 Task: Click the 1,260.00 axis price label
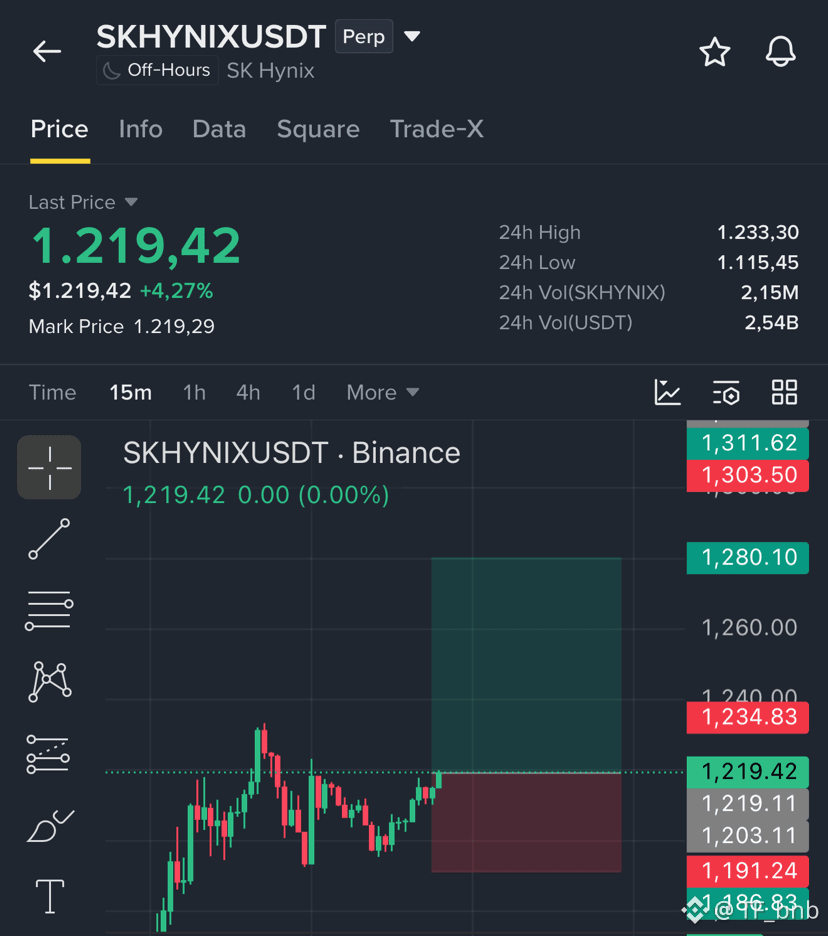(749, 628)
